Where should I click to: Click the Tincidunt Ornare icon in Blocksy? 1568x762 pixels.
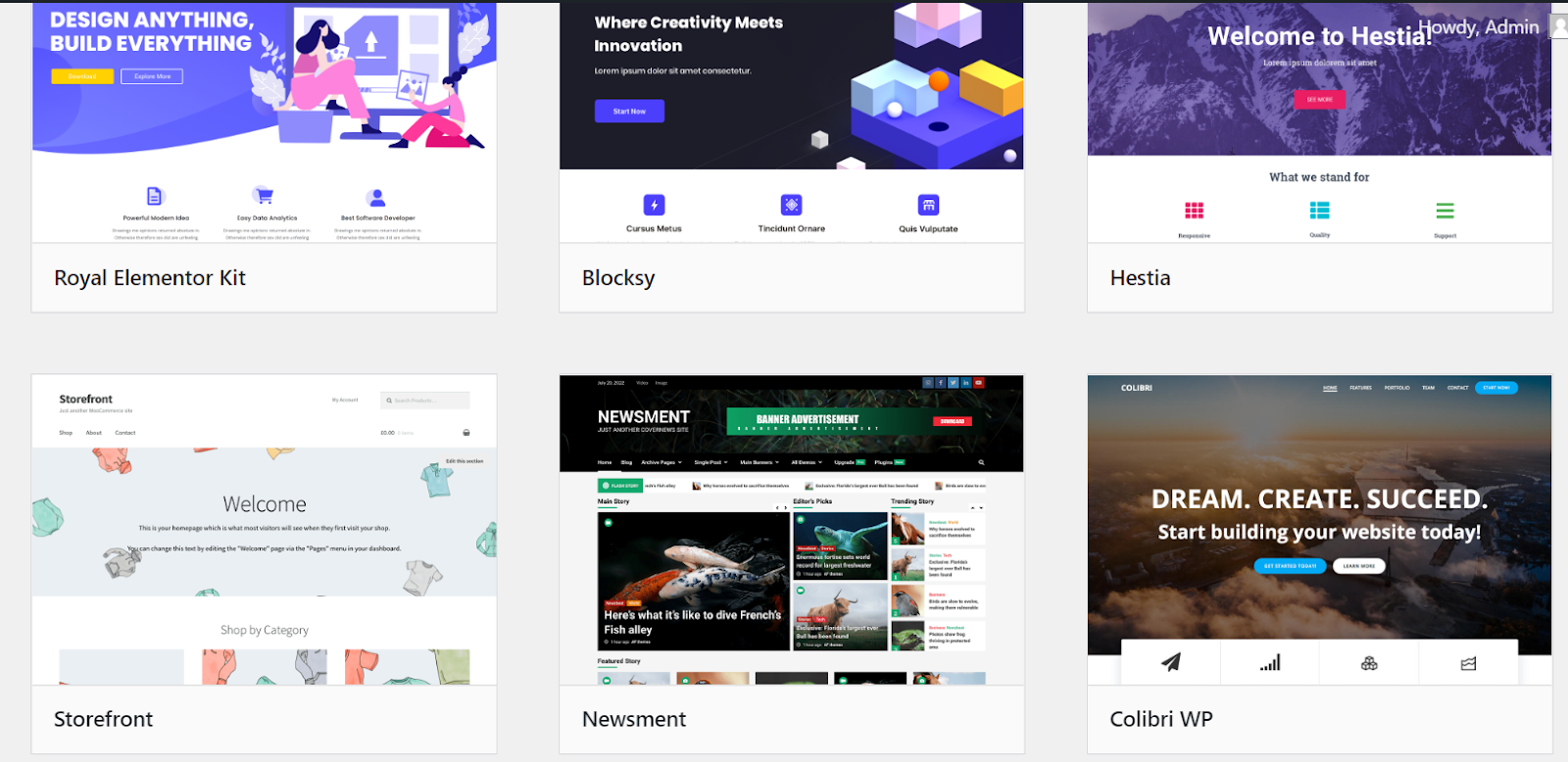click(x=791, y=205)
